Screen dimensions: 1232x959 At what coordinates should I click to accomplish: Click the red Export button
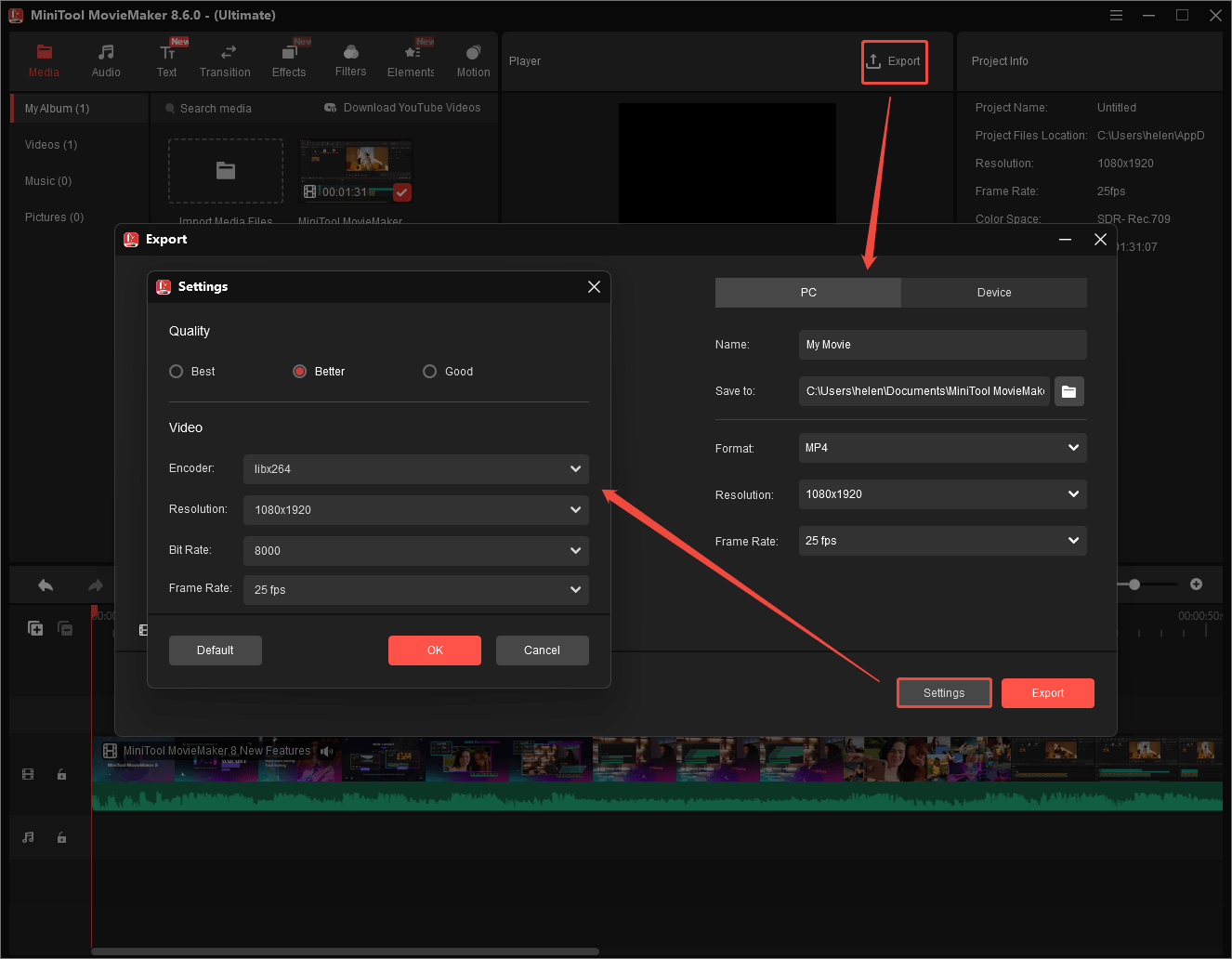(x=1048, y=693)
